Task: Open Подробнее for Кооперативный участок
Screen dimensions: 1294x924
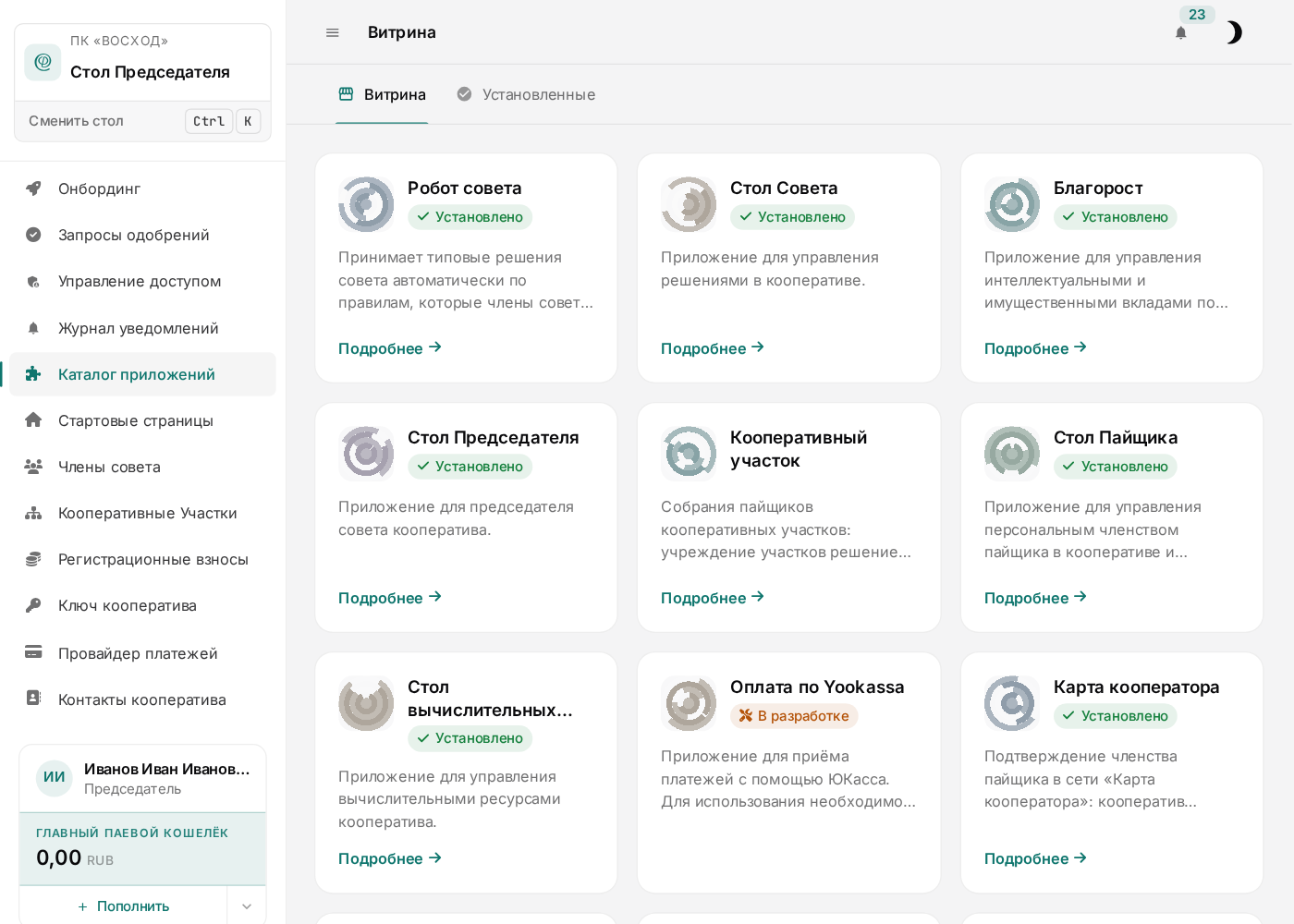Action: click(x=713, y=598)
